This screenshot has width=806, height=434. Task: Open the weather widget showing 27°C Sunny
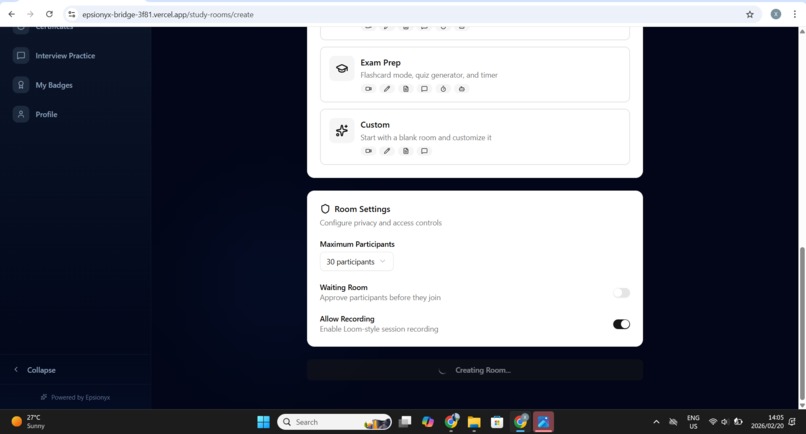point(28,422)
